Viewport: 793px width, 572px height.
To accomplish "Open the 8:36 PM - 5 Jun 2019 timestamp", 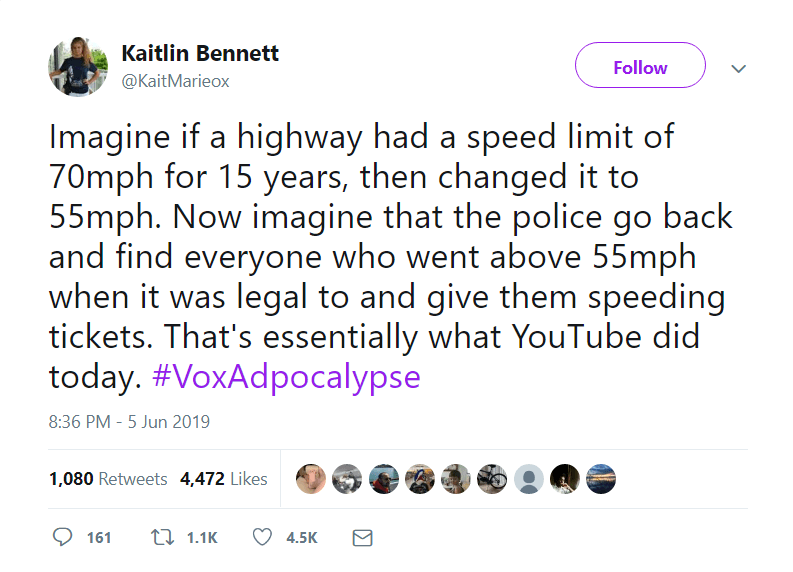I will pyautogui.click(x=129, y=421).
